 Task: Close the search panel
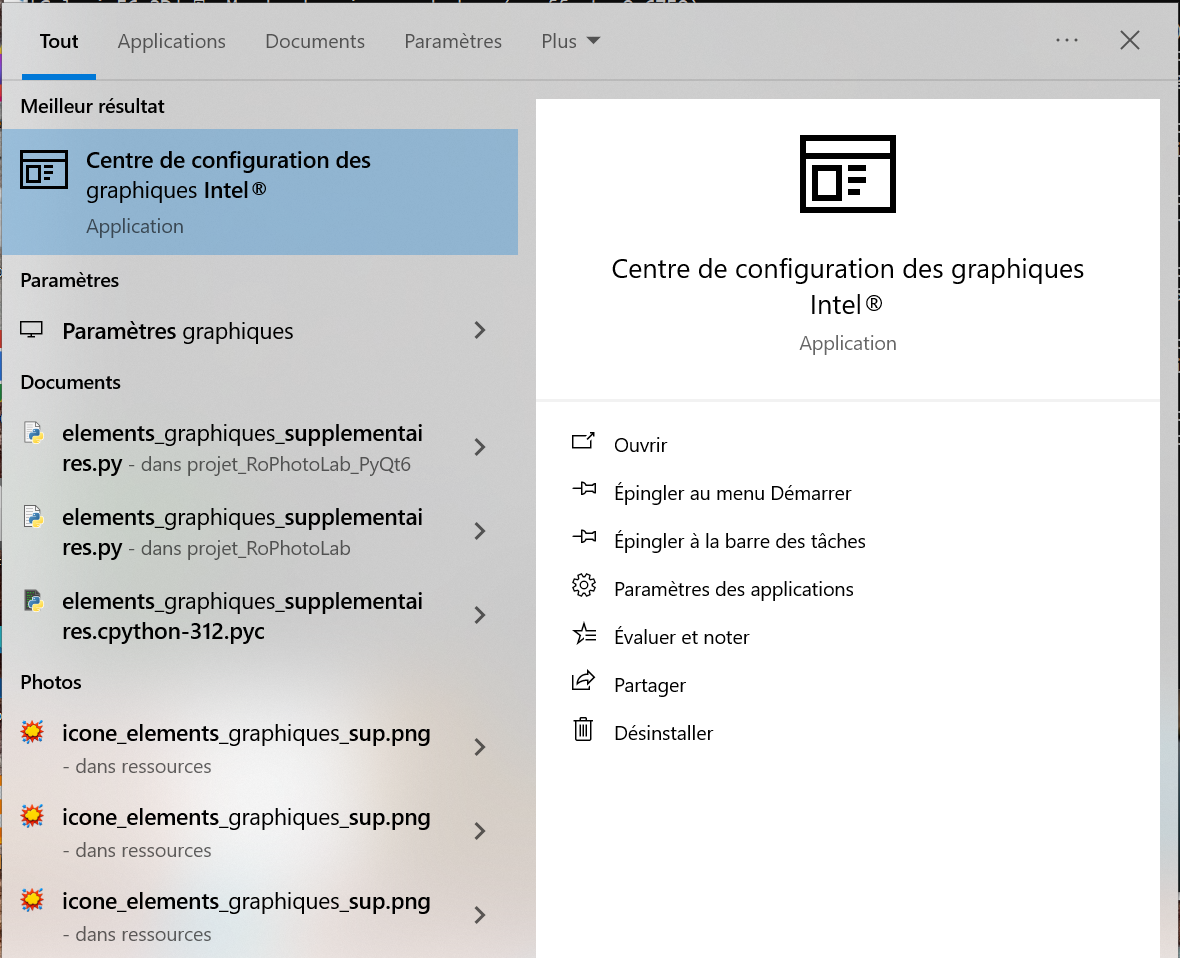pos(1130,40)
